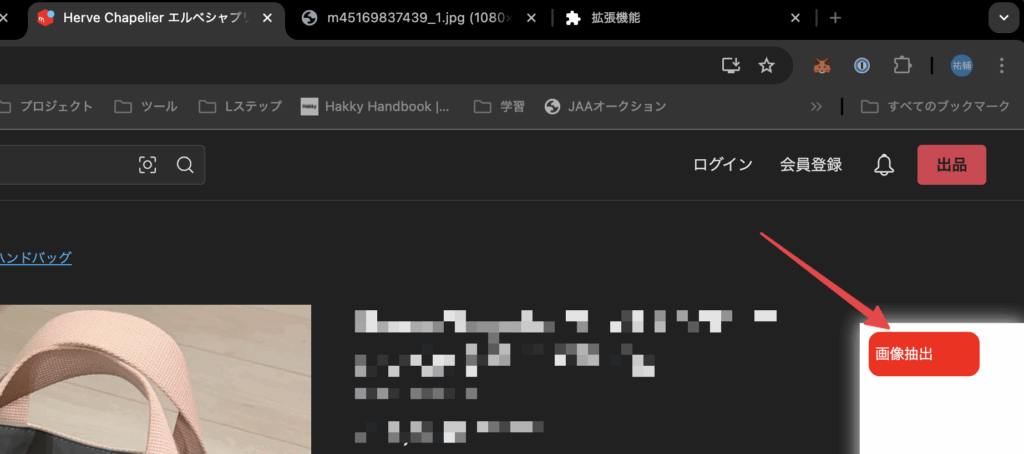
Task: Open notifications via the bell icon
Action: [883, 165]
